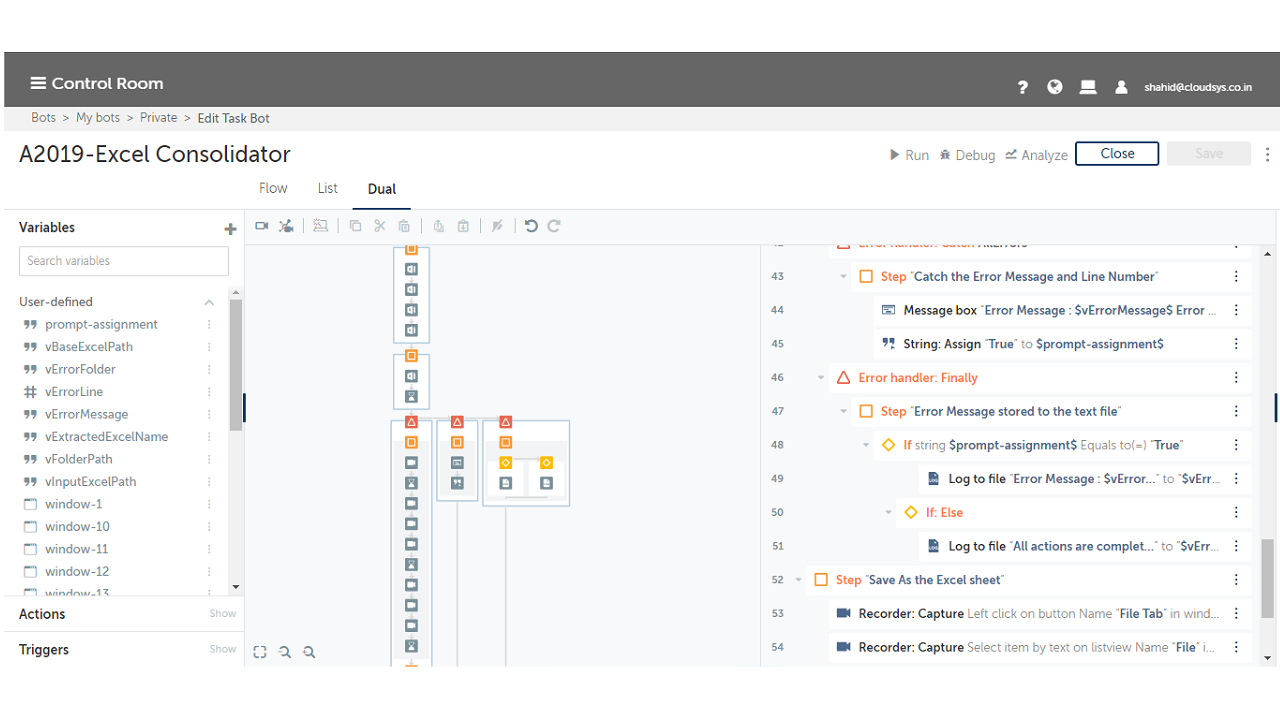Click the My bots breadcrumb link

pyautogui.click(x=98, y=118)
